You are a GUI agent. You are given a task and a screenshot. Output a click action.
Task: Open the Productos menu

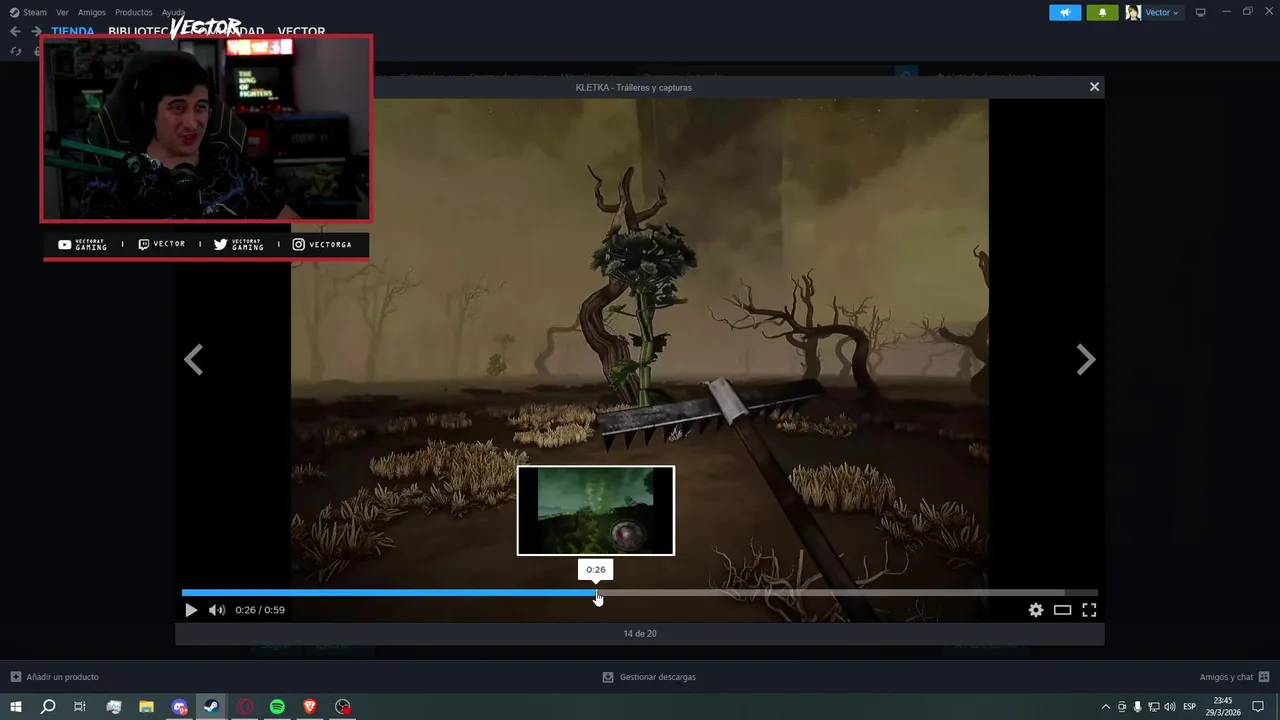[x=133, y=12]
